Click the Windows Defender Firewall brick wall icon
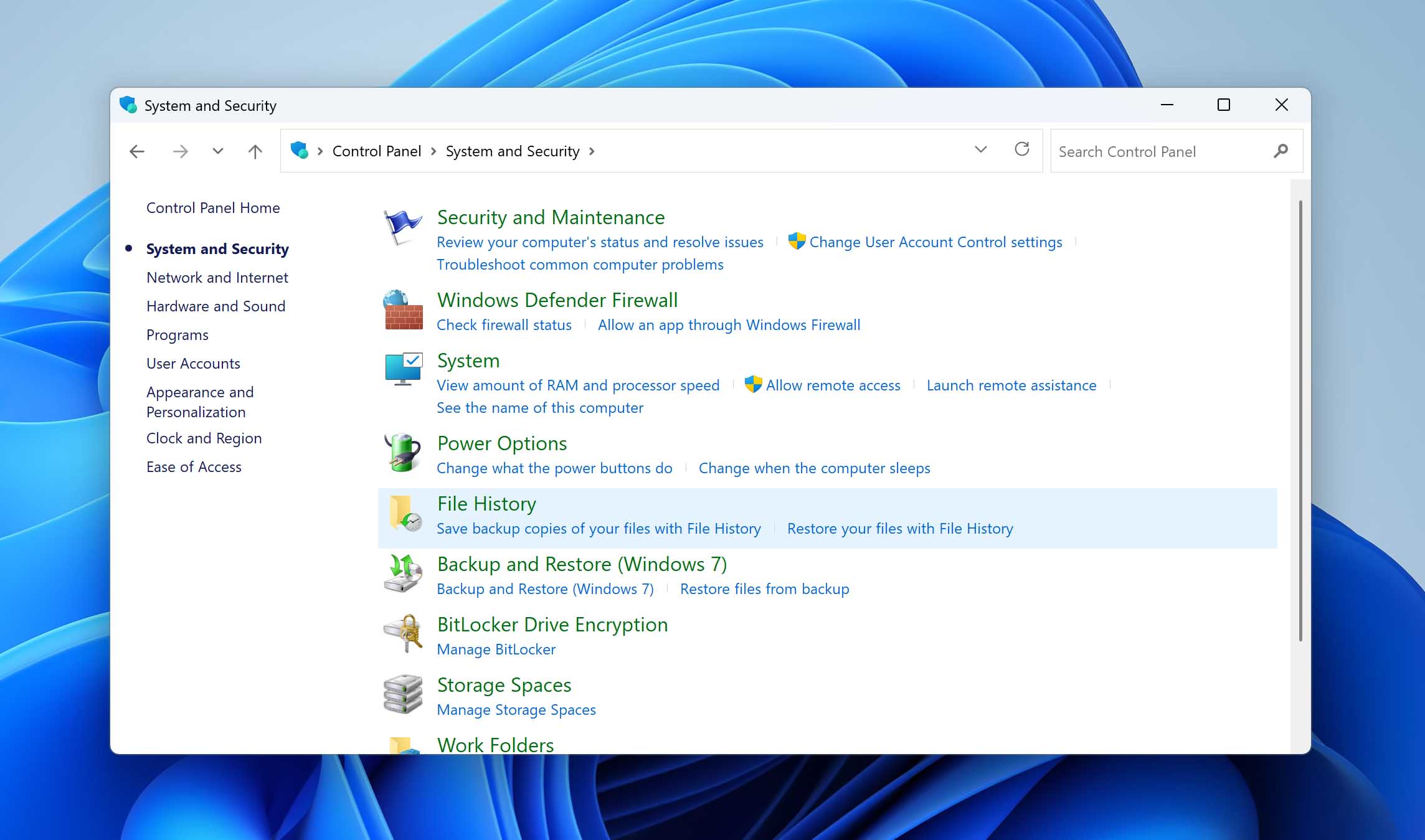1425x840 pixels. (402, 309)
